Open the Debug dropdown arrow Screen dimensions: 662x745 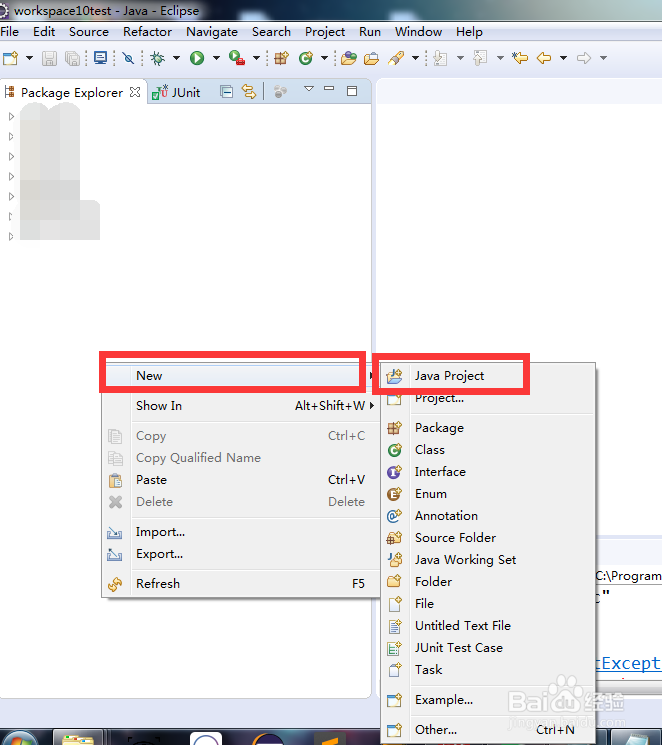tap(176, 58)
